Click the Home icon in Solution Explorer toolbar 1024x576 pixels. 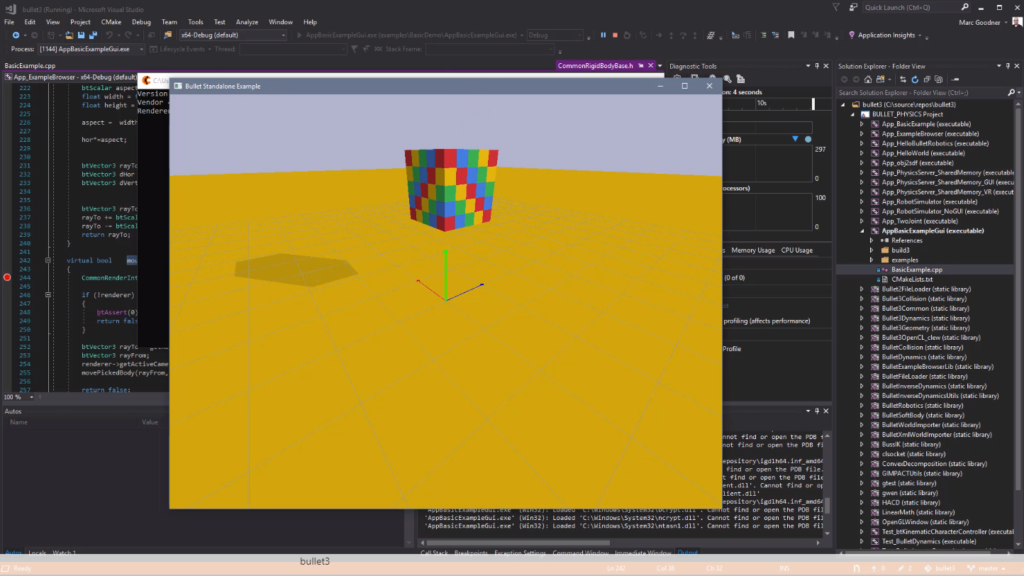coord(869,80)
